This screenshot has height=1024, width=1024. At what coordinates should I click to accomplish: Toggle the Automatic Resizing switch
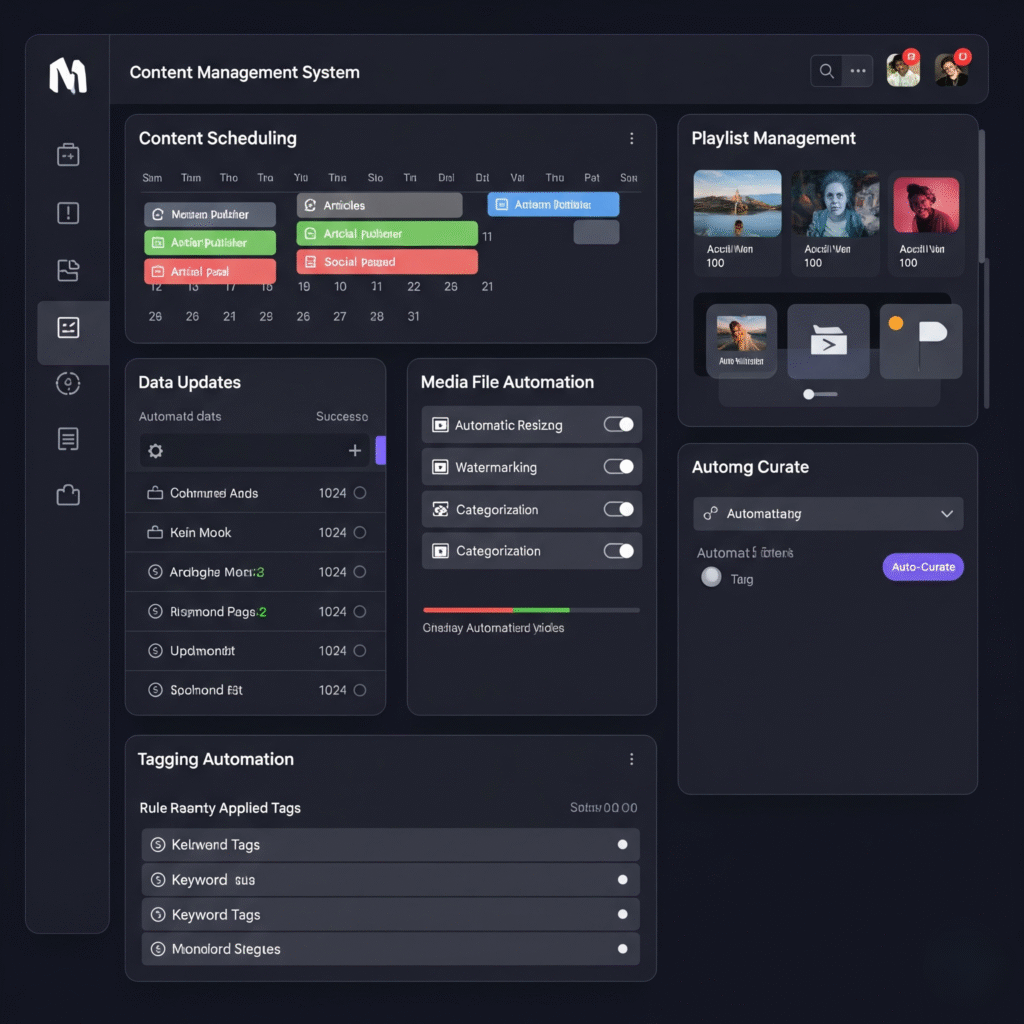pos(618,425)
